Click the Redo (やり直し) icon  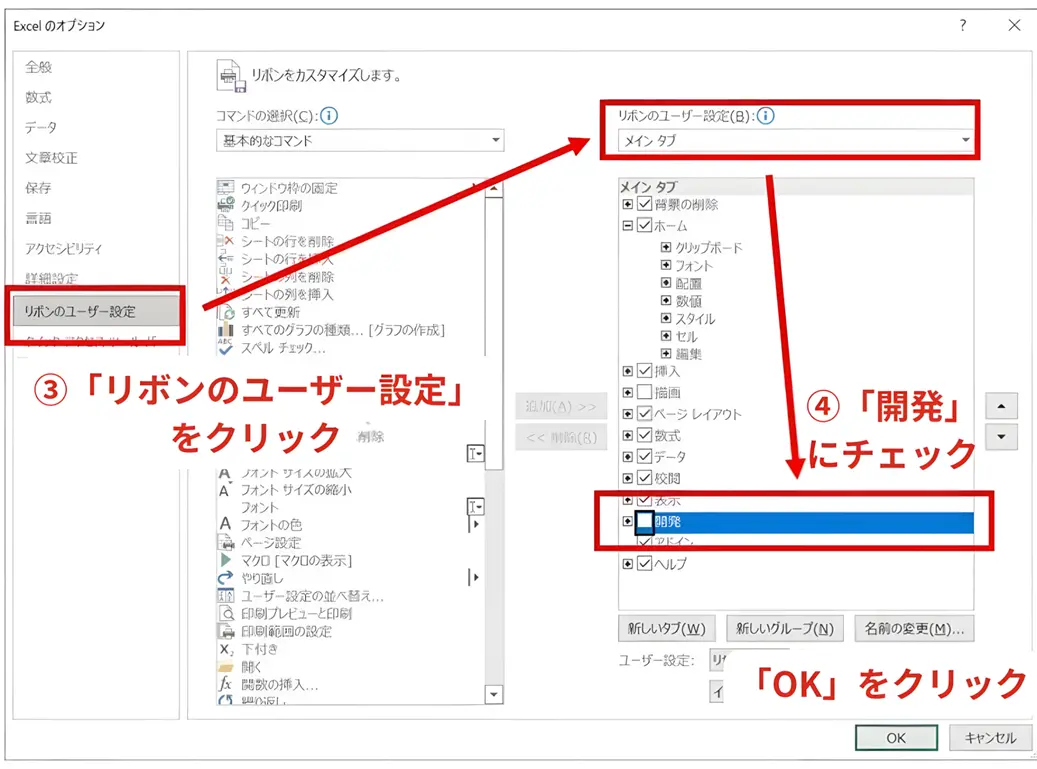(x=226, y=578)
